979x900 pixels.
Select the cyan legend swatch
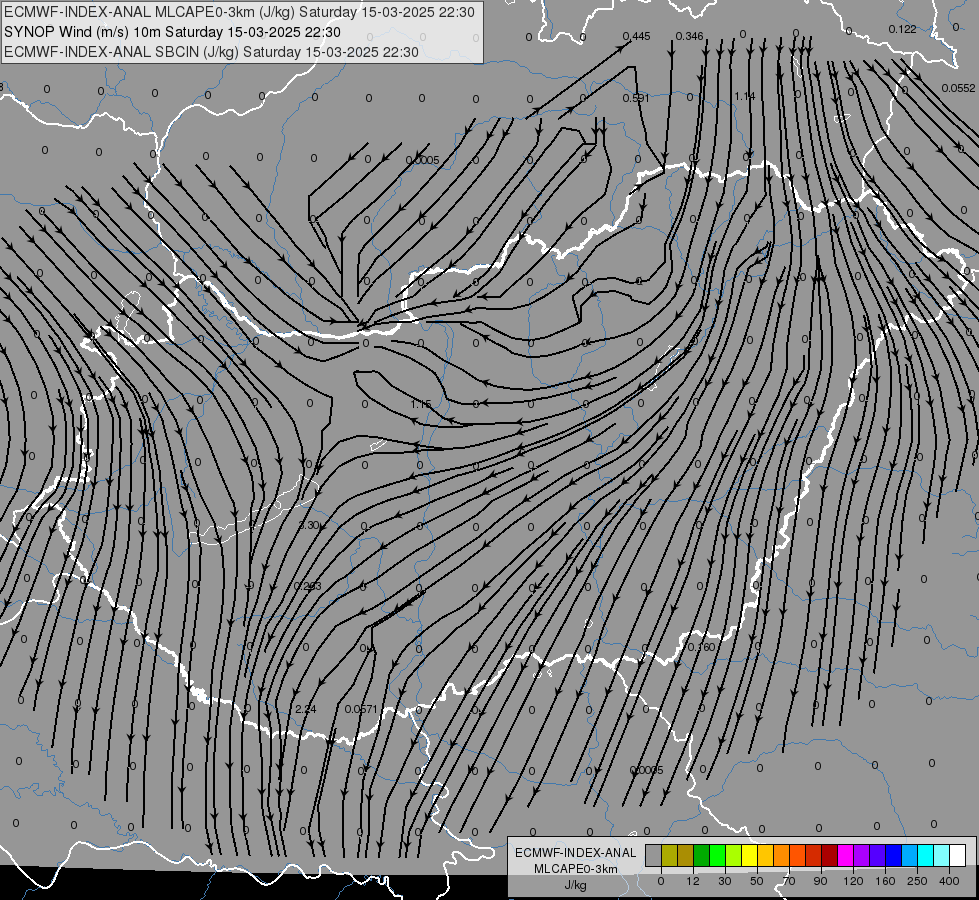point(927,855)
